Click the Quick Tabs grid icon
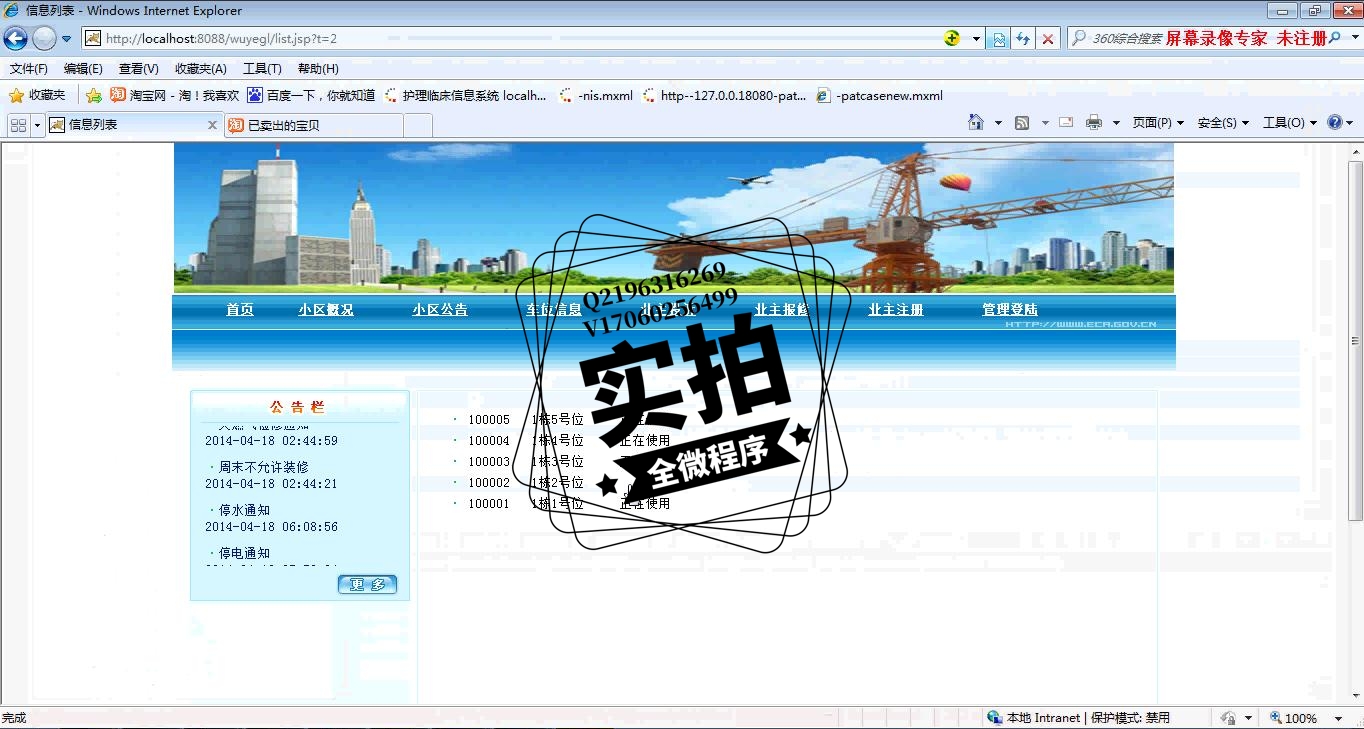1364x729 pixels. pyautogui.click(x=18, y=125)
